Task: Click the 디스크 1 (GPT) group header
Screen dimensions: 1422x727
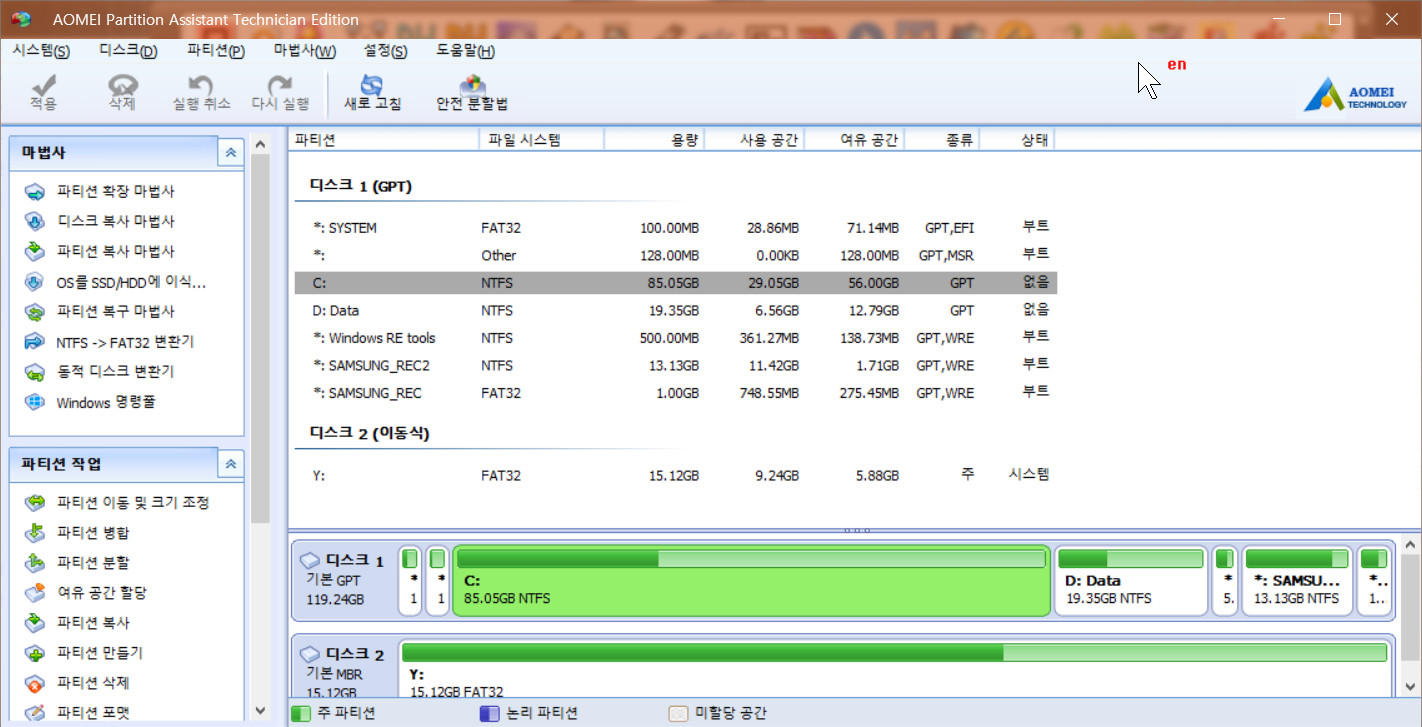Action: (x=361, y=186)
